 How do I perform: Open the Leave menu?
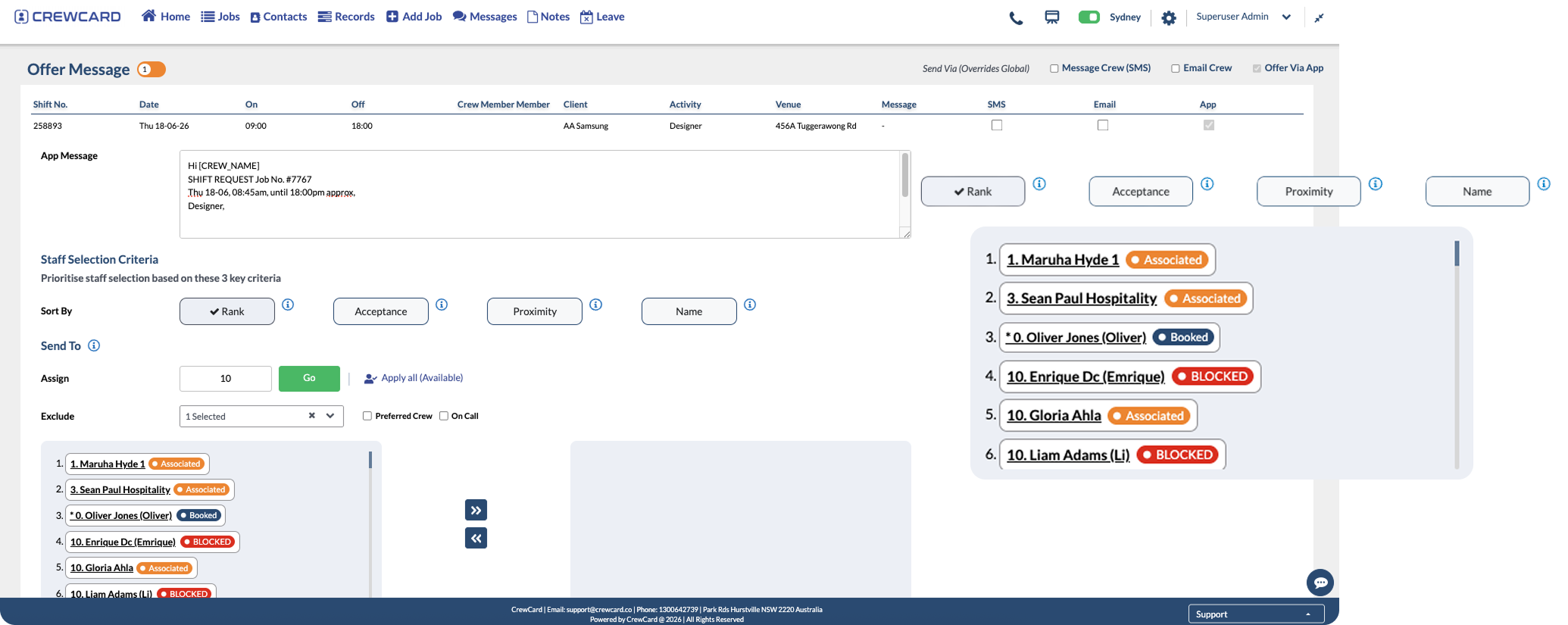coord(602,17)
